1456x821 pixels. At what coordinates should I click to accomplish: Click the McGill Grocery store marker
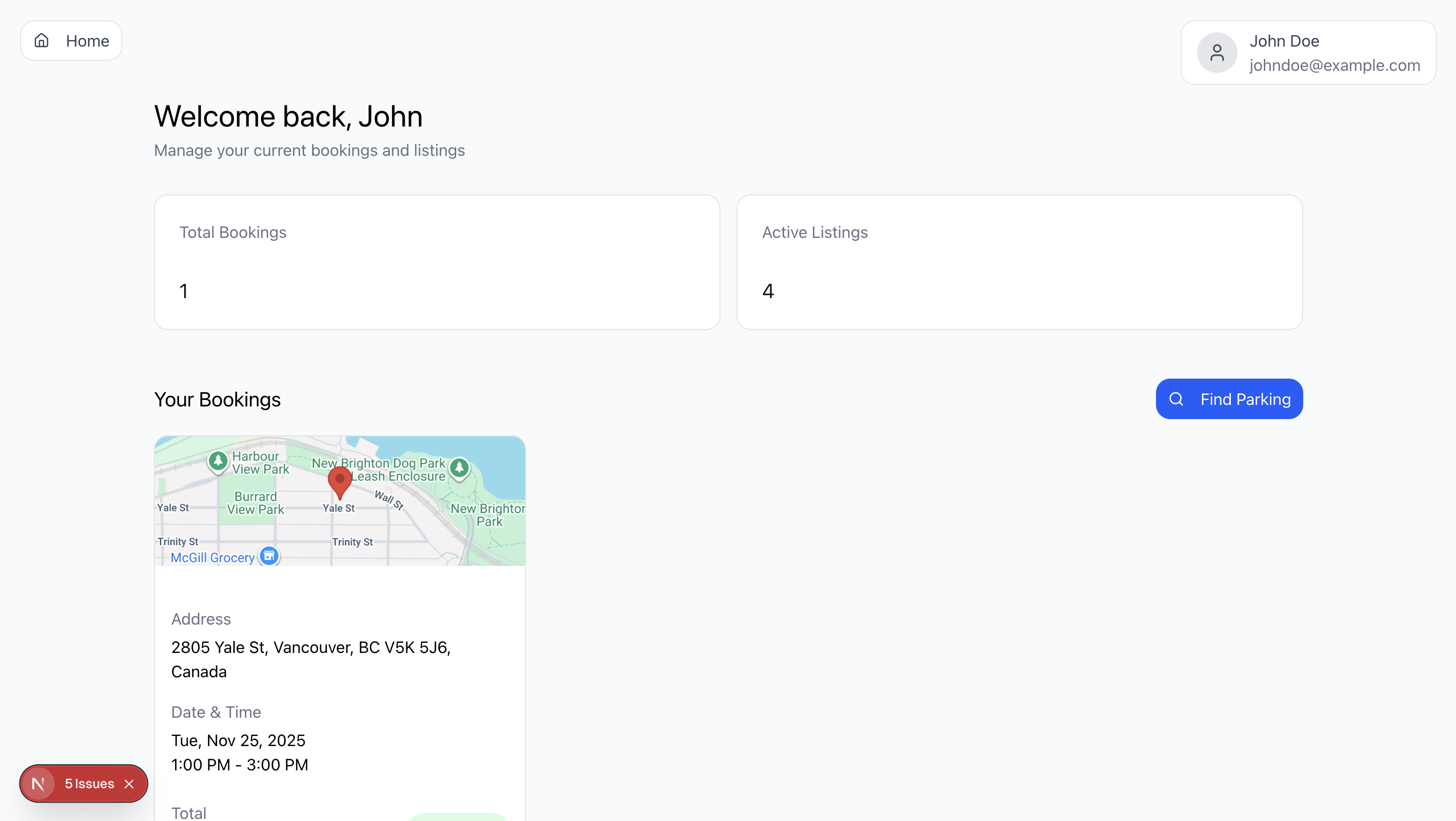point(269,556)
